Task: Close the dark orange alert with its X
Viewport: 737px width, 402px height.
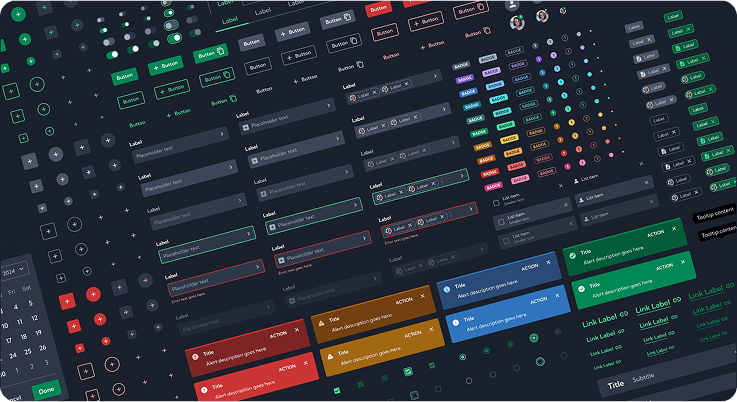Action: tap(423, 296)
